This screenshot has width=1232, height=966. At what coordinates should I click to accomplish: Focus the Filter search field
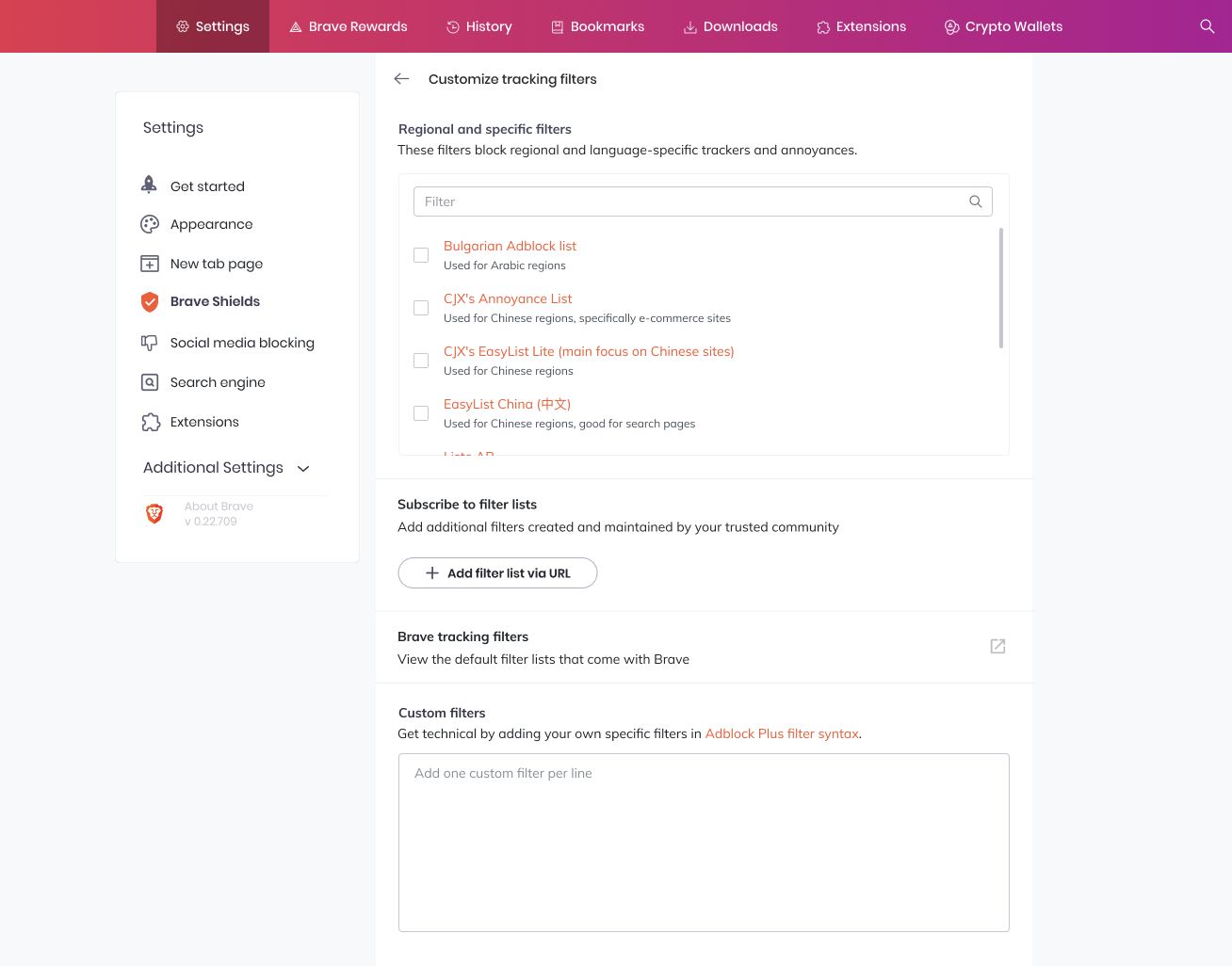click(x=703, y=201)
